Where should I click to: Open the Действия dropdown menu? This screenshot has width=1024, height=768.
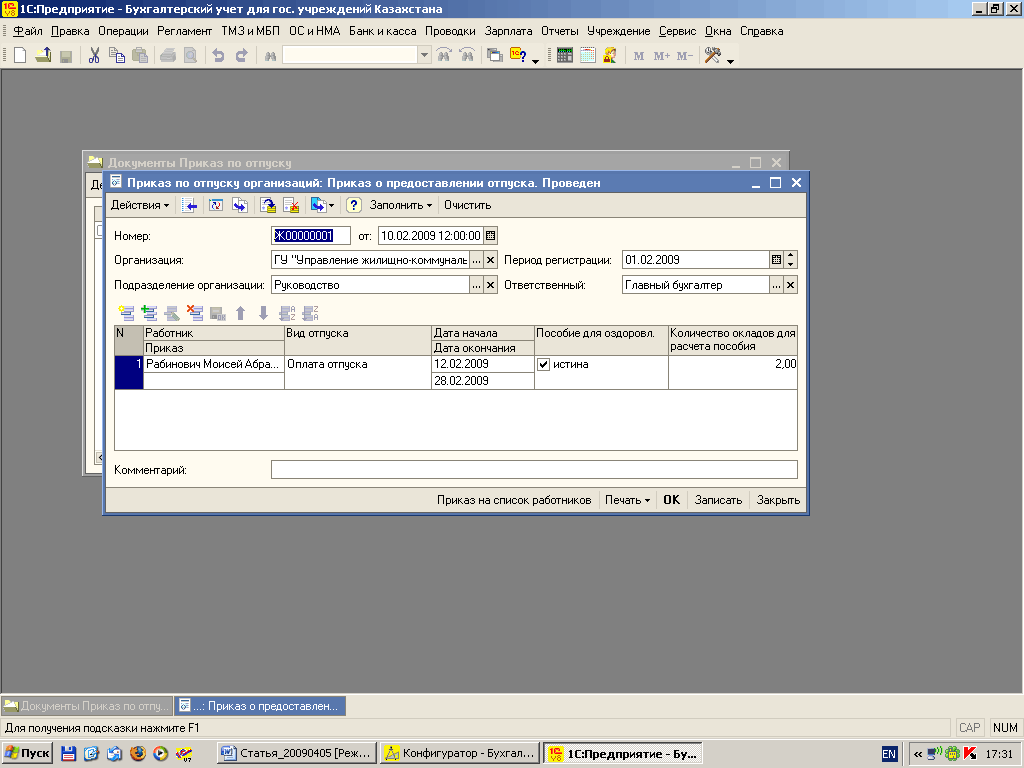point(140,206)
